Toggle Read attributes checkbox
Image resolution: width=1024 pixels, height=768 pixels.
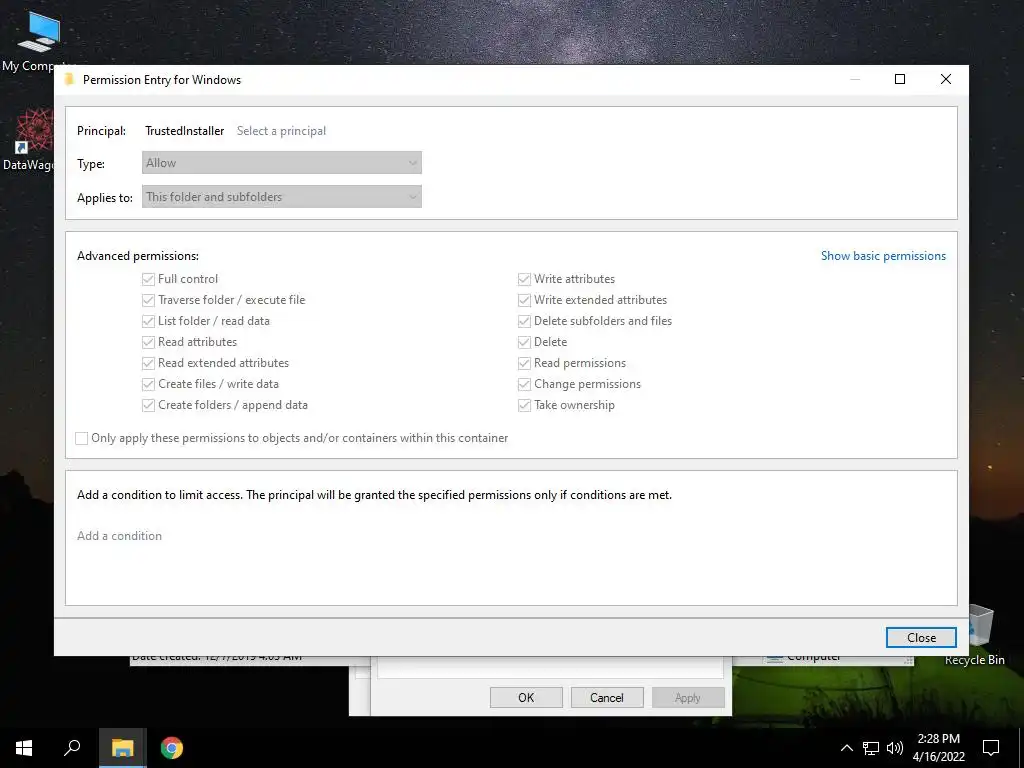148,342
